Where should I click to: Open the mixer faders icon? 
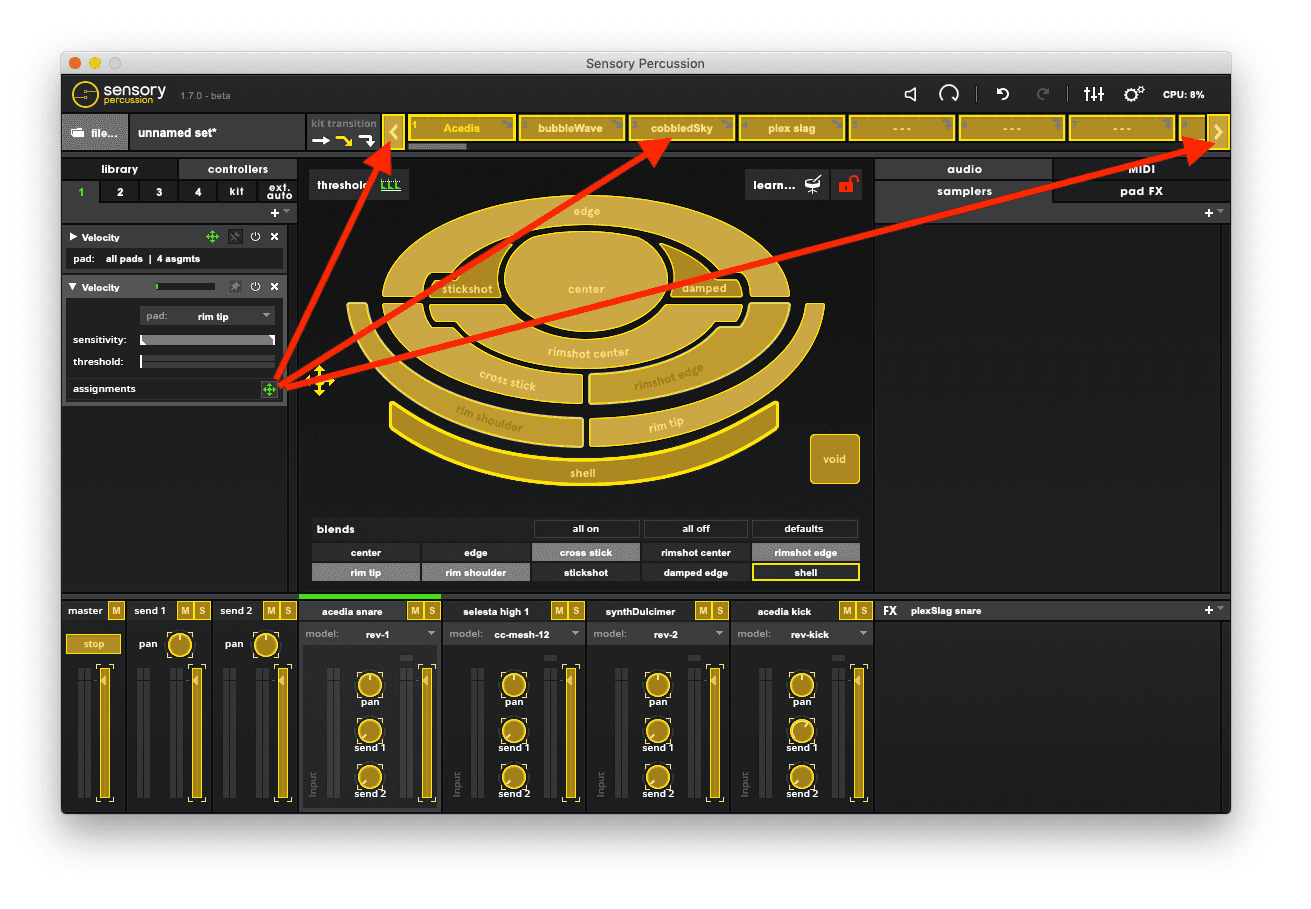[x=1094, y=94]
